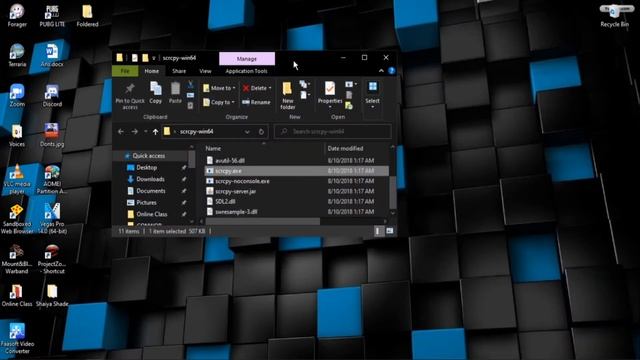Go up one folder level
640x360 pixels.
tap(156, 131)
